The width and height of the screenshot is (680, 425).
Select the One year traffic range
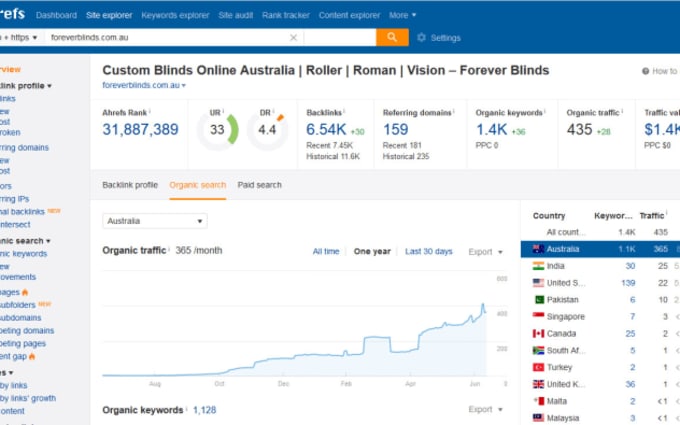click(372, 252)
